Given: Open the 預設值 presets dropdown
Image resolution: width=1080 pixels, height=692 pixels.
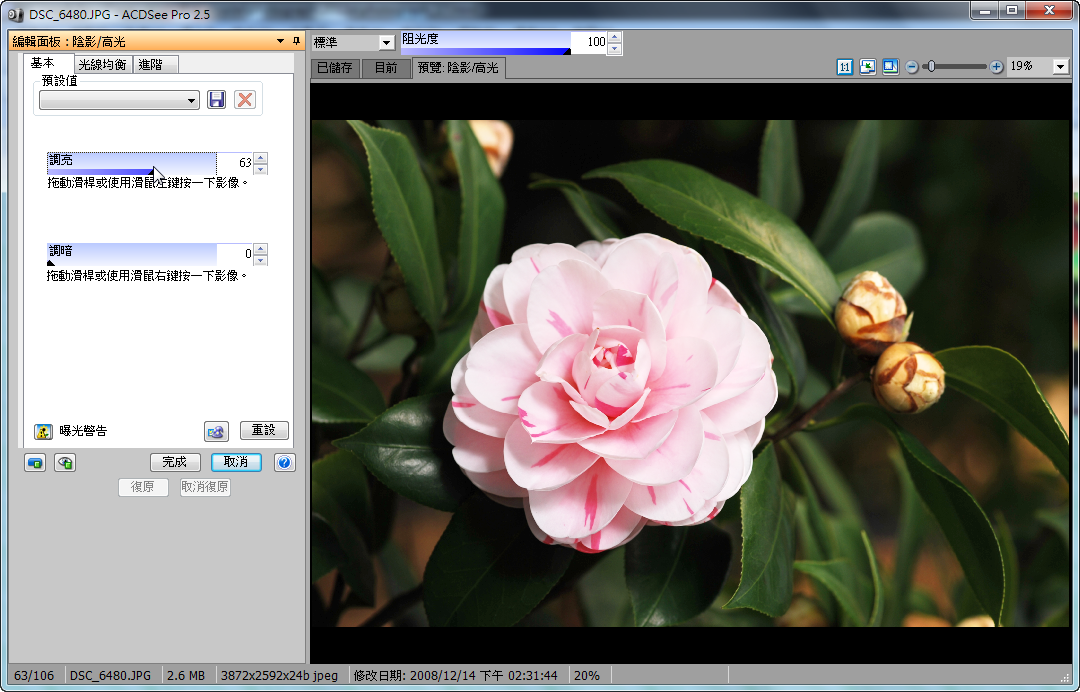Looking at the screenshot, I should click(x=119, y=101).
